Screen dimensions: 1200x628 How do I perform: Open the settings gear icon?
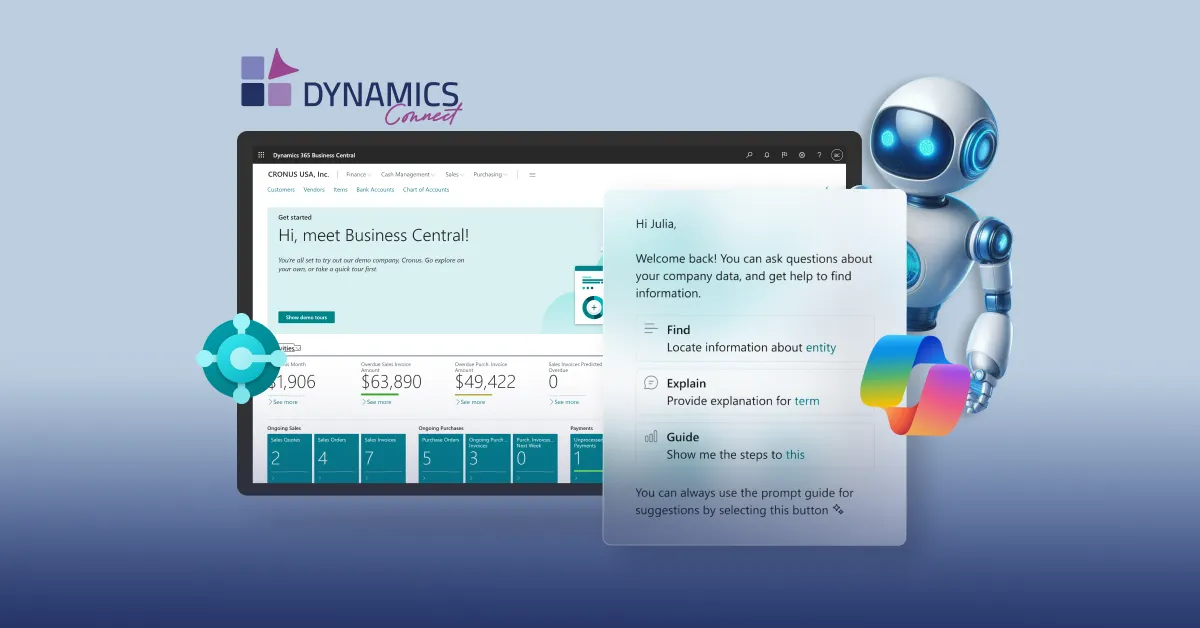tap(802, 155)
